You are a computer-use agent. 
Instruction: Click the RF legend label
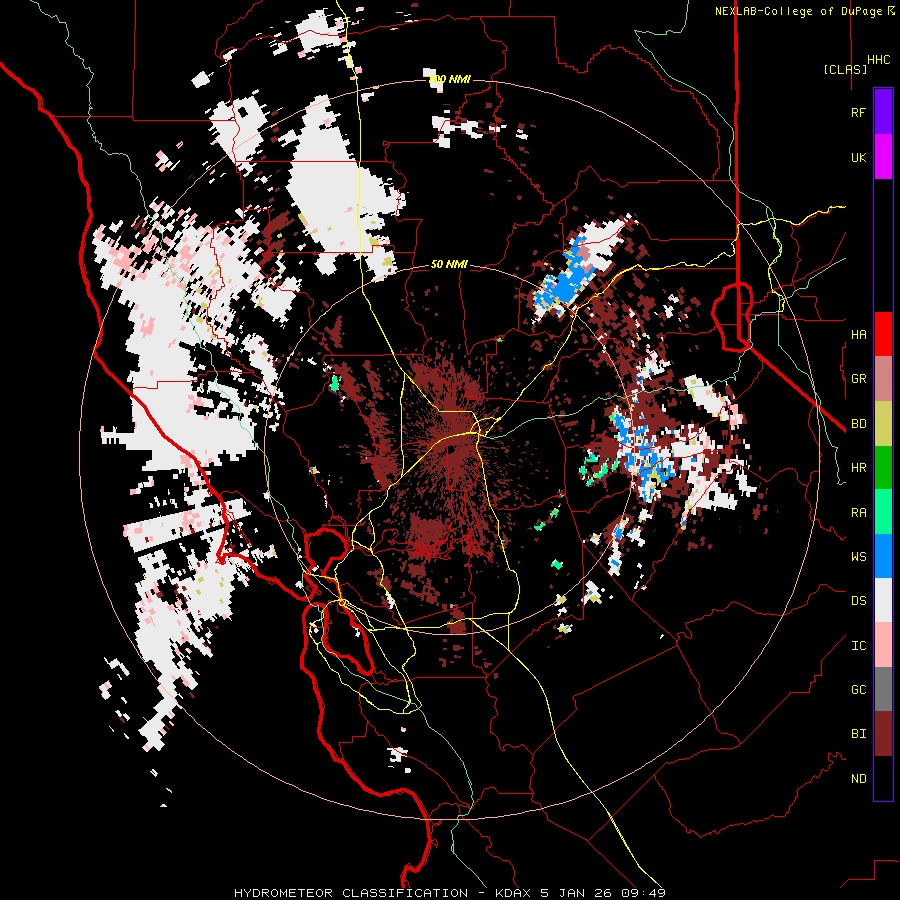tap(858, 112)
